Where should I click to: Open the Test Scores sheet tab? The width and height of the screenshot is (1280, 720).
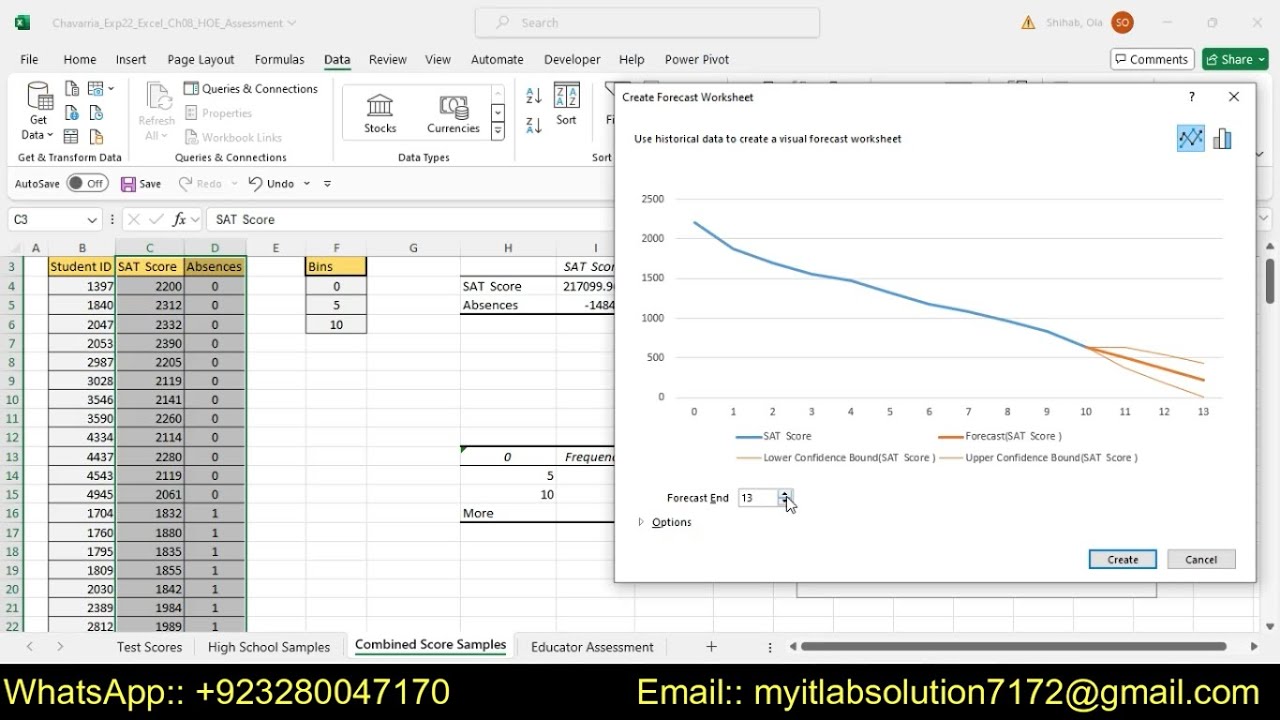[149, 647]
